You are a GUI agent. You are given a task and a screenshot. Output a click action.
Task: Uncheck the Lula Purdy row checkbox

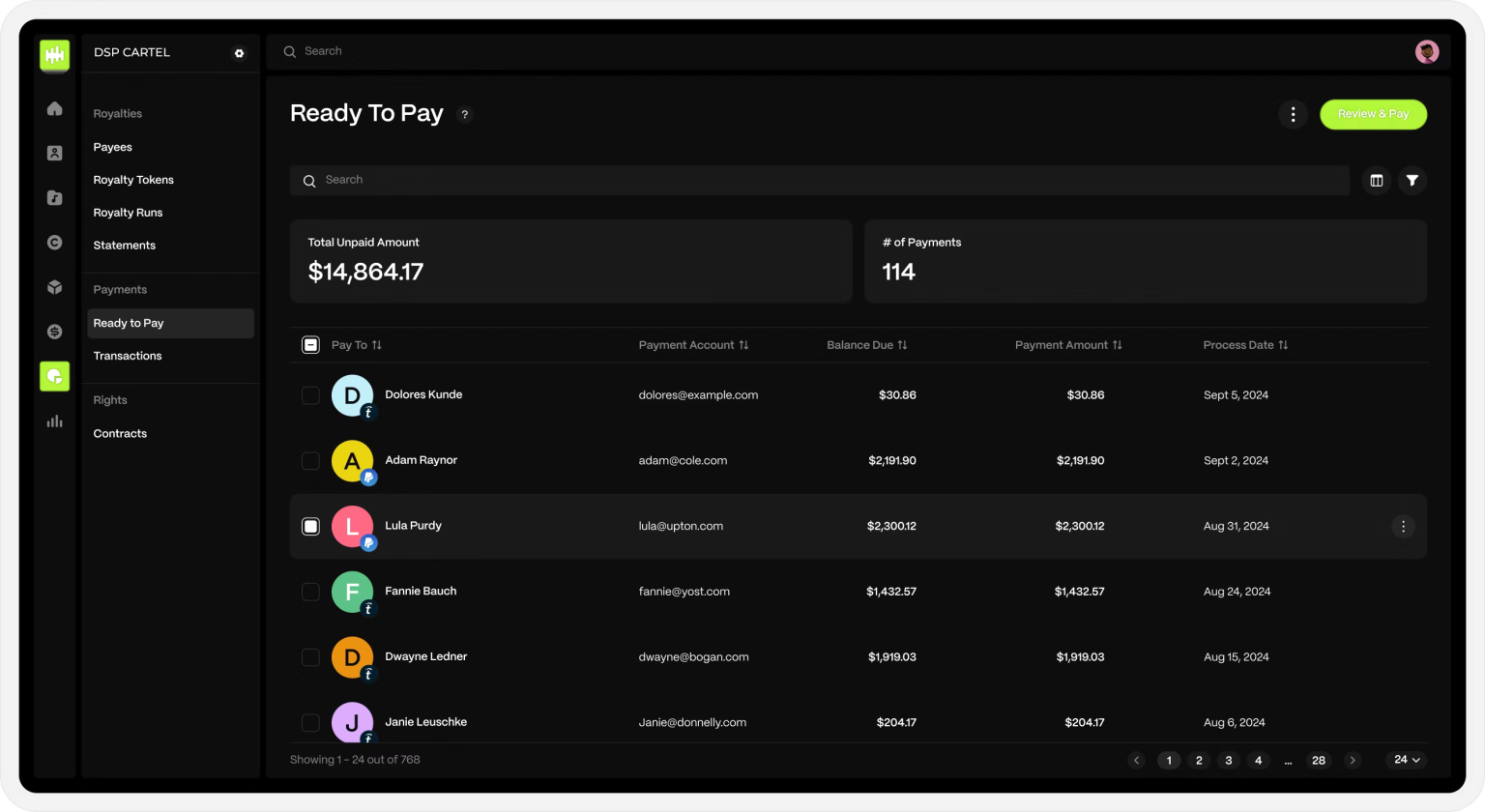coord(310,526)
